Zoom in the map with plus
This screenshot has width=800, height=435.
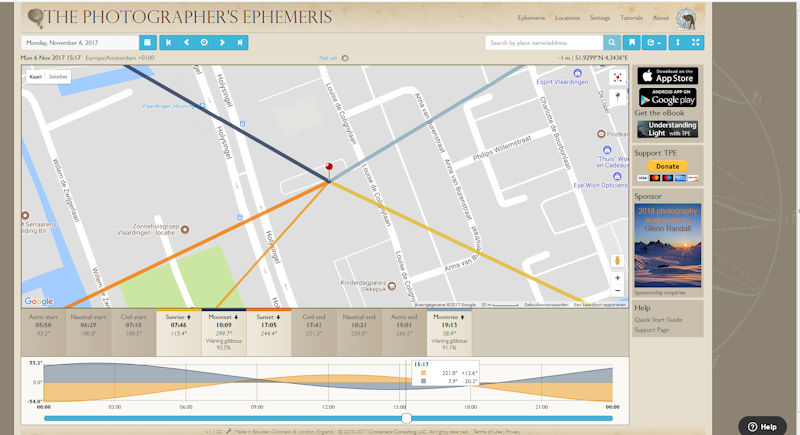pyautogui.click(x=617, y=278)
